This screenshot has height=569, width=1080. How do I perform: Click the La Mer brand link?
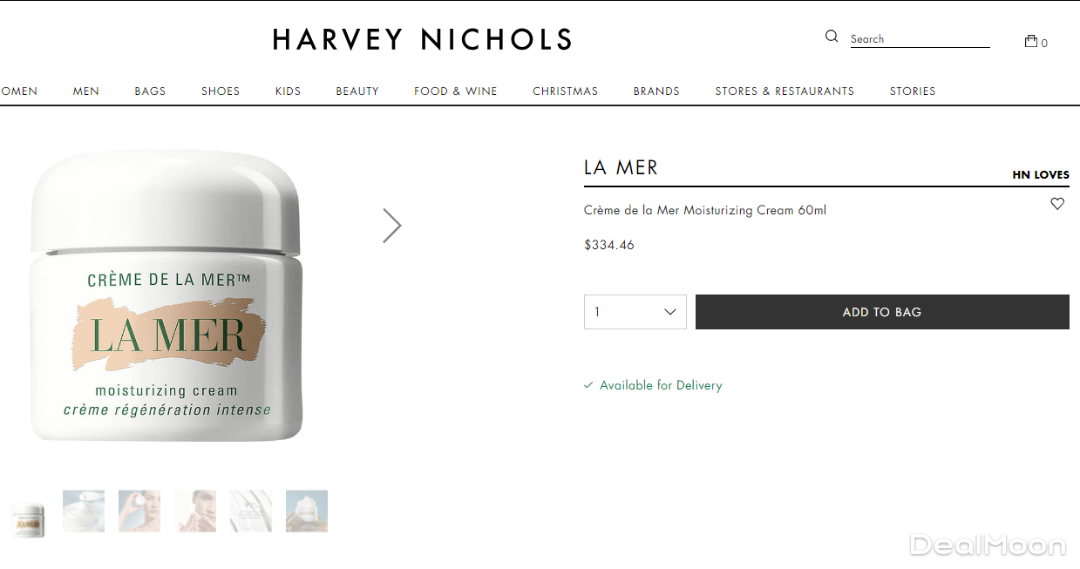point(621,168)
